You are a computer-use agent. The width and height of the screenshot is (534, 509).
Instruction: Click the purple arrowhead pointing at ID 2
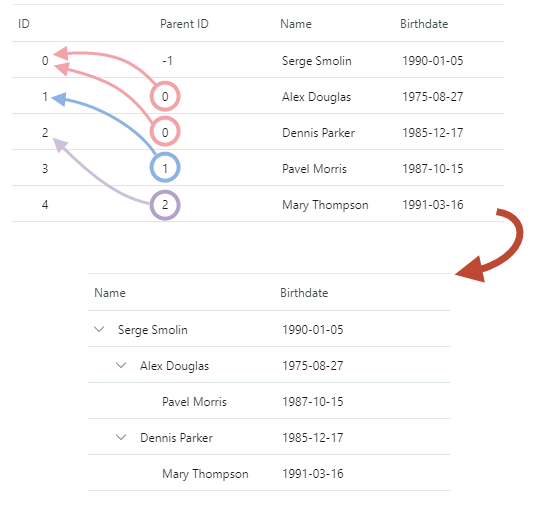60,144
